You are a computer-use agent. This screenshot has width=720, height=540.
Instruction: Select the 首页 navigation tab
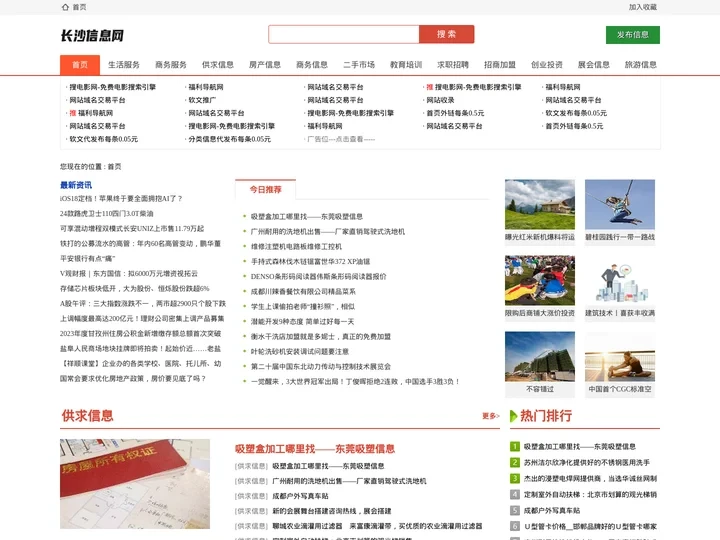point(80,65)
